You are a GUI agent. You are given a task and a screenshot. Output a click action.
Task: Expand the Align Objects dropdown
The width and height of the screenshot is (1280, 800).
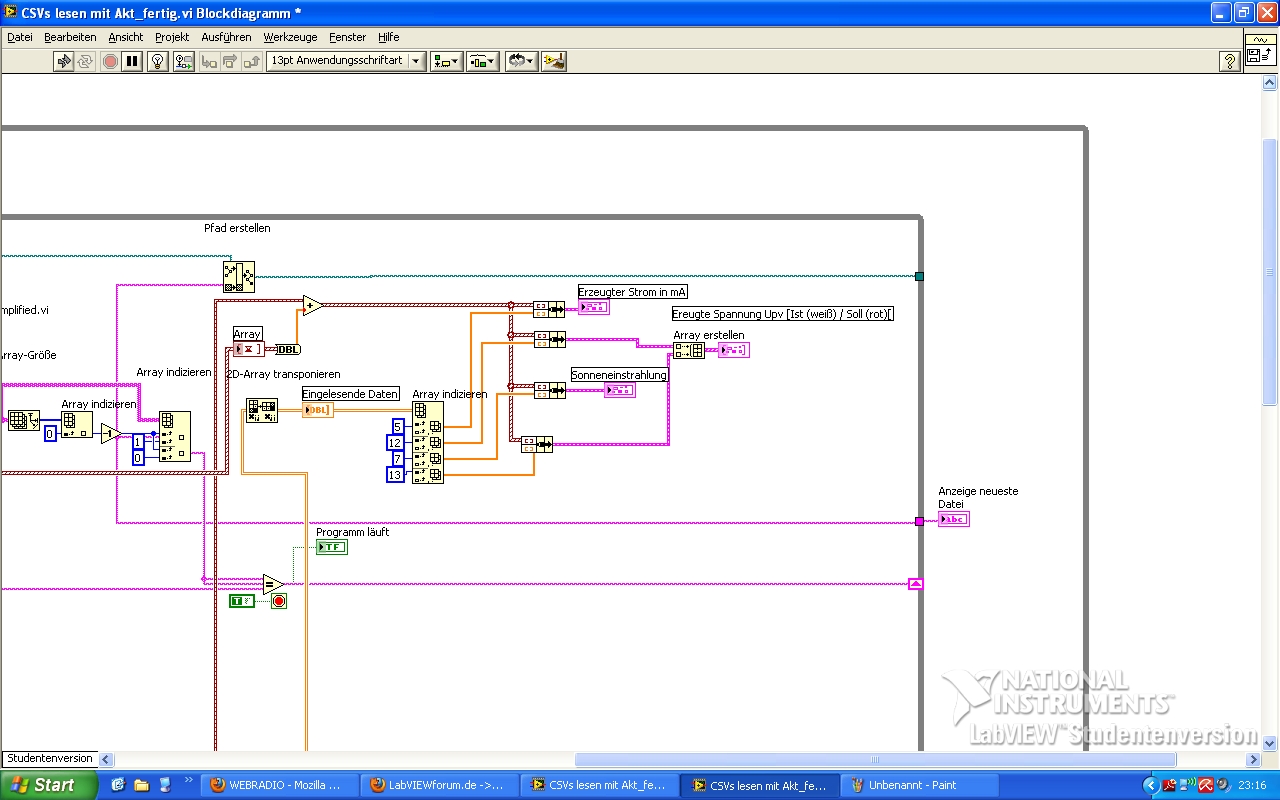coord(445,61)
